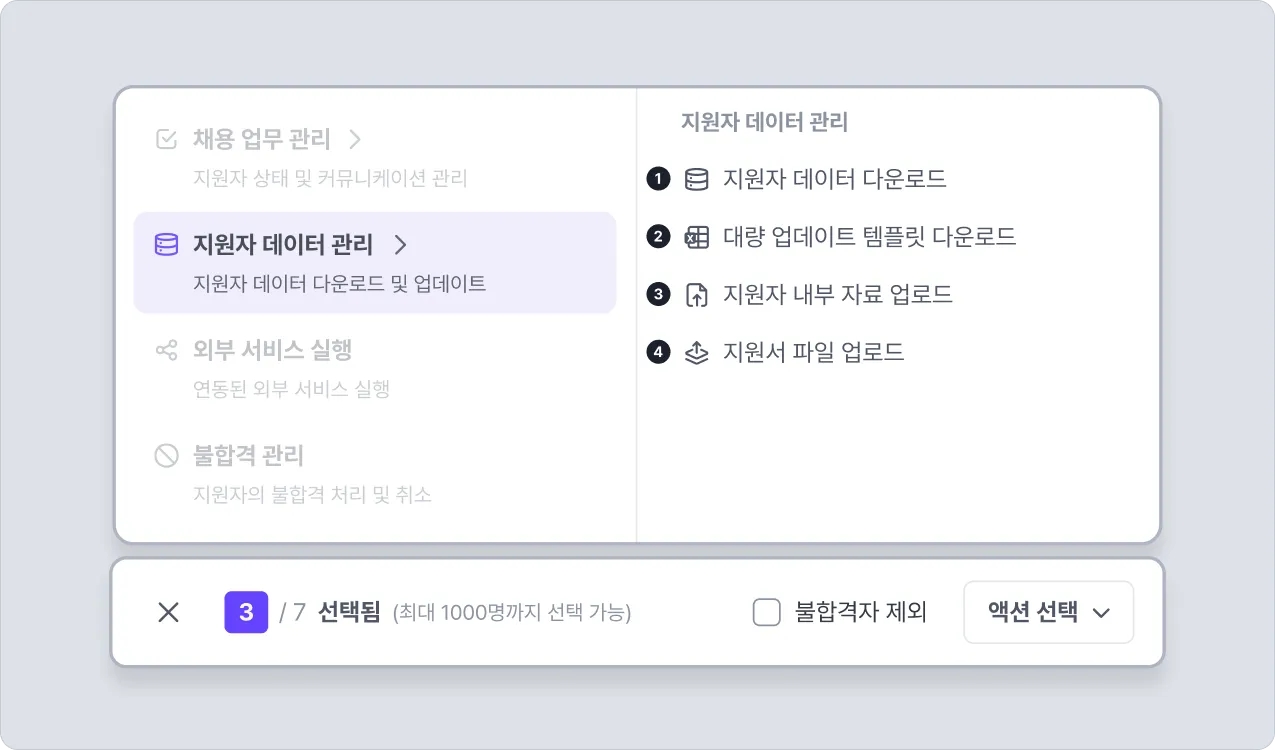Viewport: 1275px width, 750px height.
Task: Click the file upload icon for 내부 자료
Action: 696,295
